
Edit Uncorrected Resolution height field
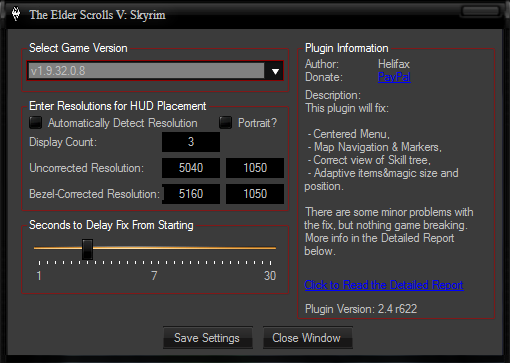click(255, 168)
